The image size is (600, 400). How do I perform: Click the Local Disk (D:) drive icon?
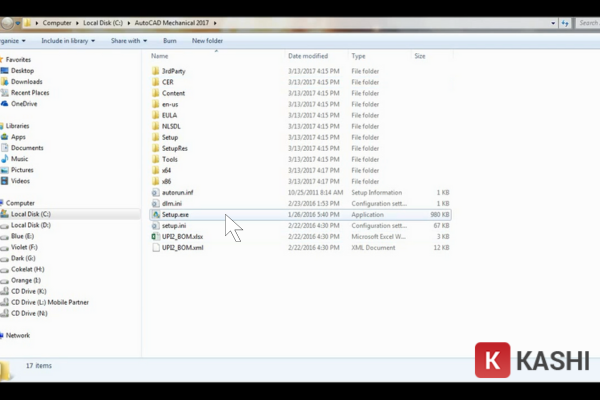tap(4, 225)
